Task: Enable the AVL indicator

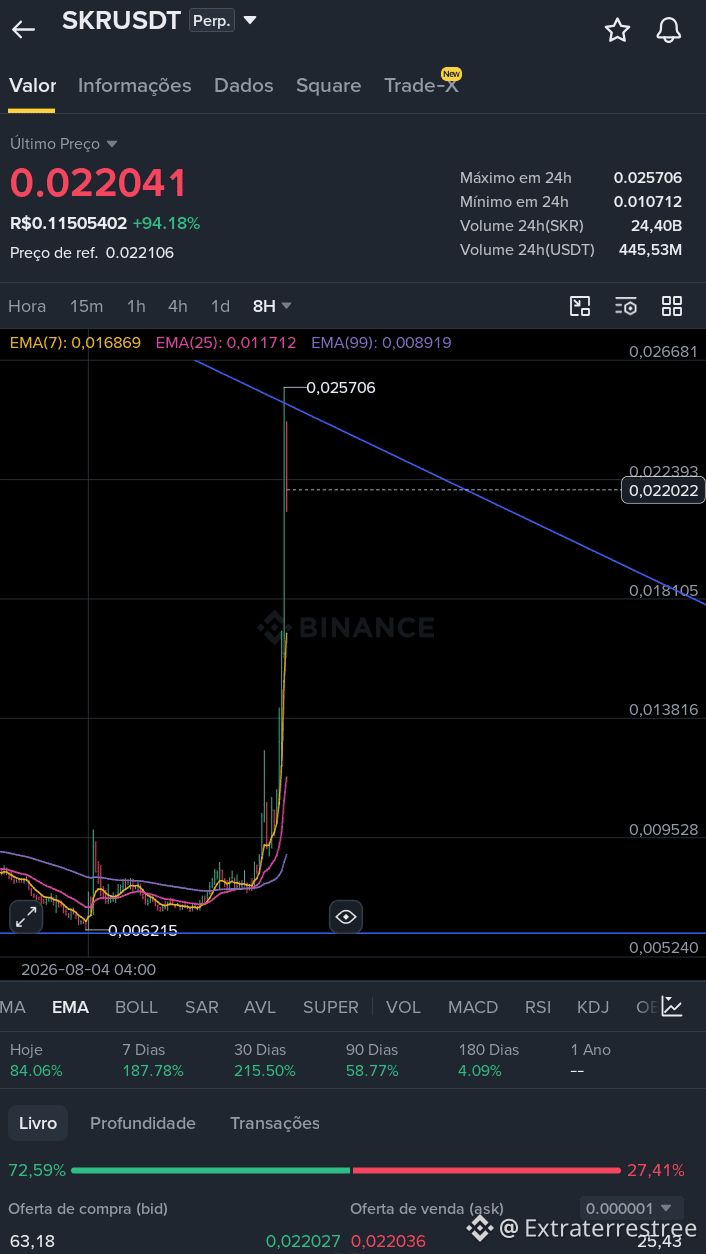Action: coord(260,1007)
